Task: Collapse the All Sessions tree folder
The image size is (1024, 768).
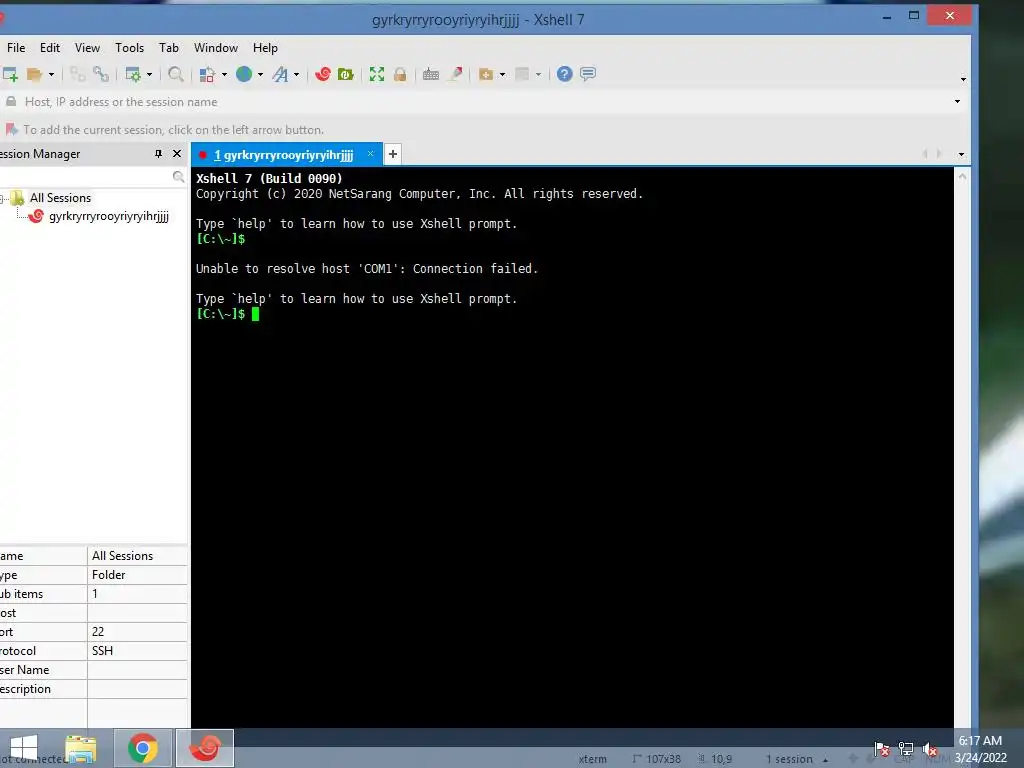Action: click(x=2, y=198)
